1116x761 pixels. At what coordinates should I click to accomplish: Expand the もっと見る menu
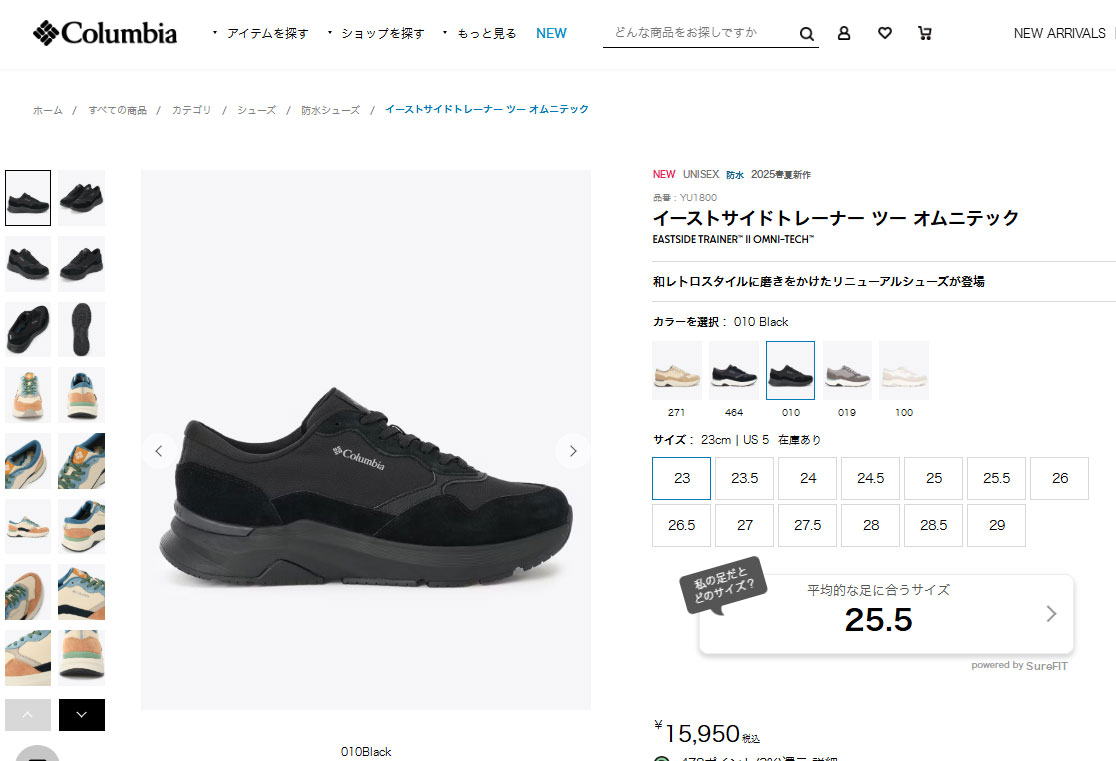point(480,33)
